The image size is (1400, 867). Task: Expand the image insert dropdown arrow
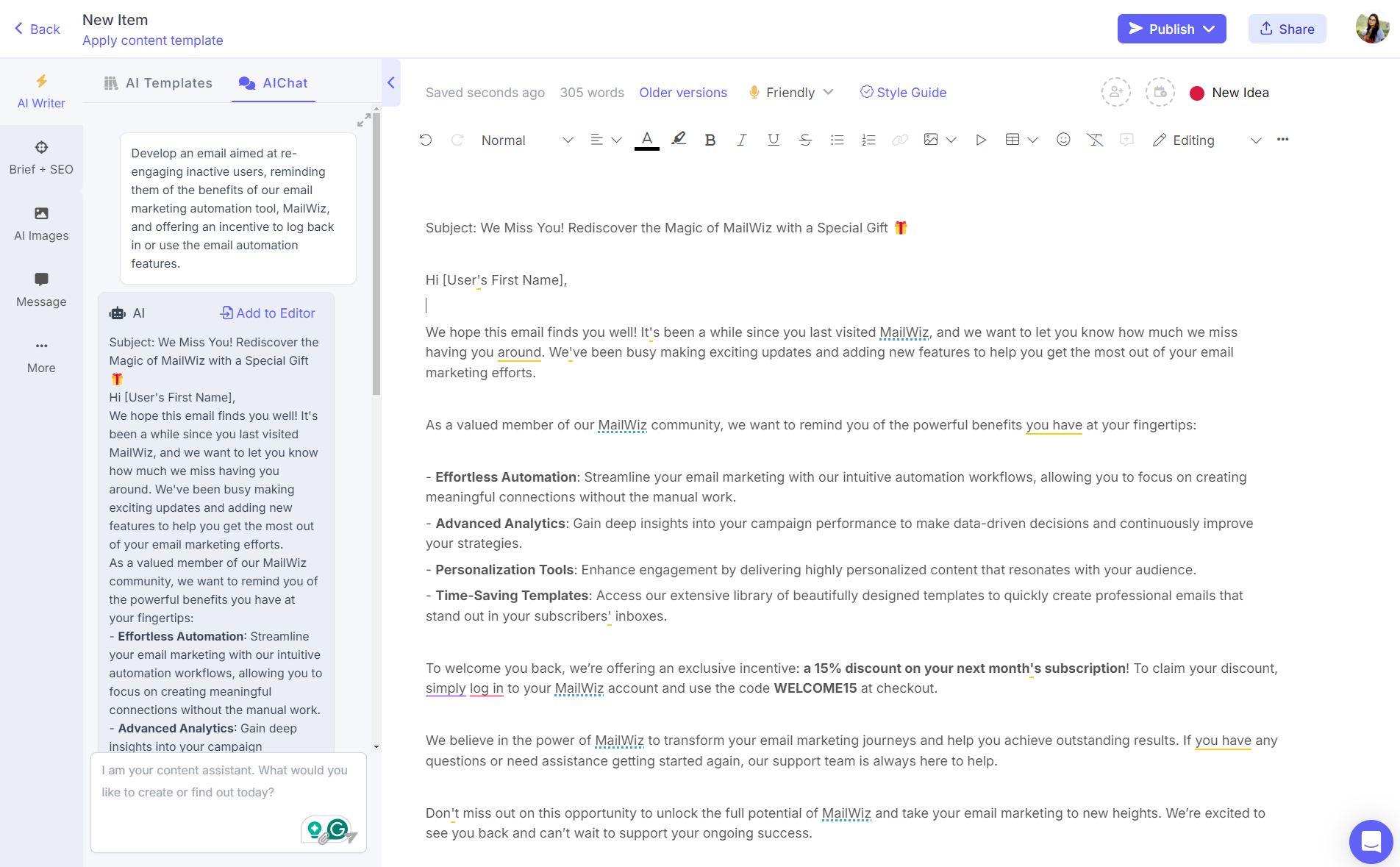[951, 140]
